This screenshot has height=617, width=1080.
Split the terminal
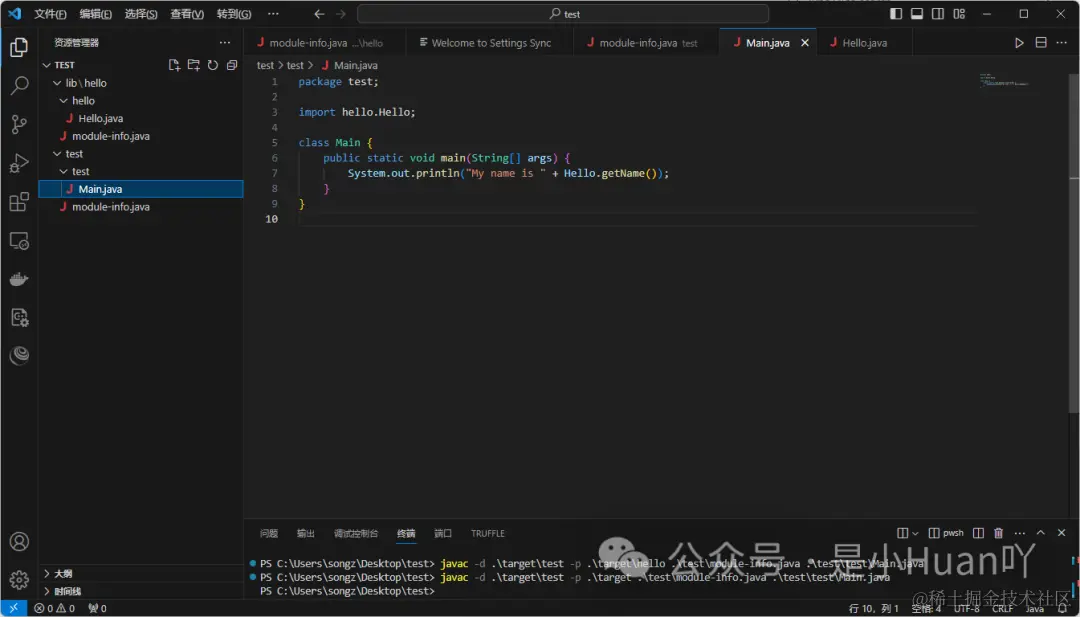click(x=977, y=533)
